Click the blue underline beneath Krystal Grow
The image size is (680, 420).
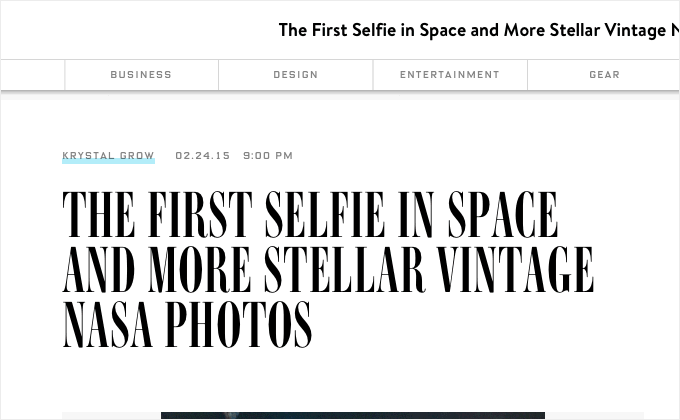coord(108,163)
